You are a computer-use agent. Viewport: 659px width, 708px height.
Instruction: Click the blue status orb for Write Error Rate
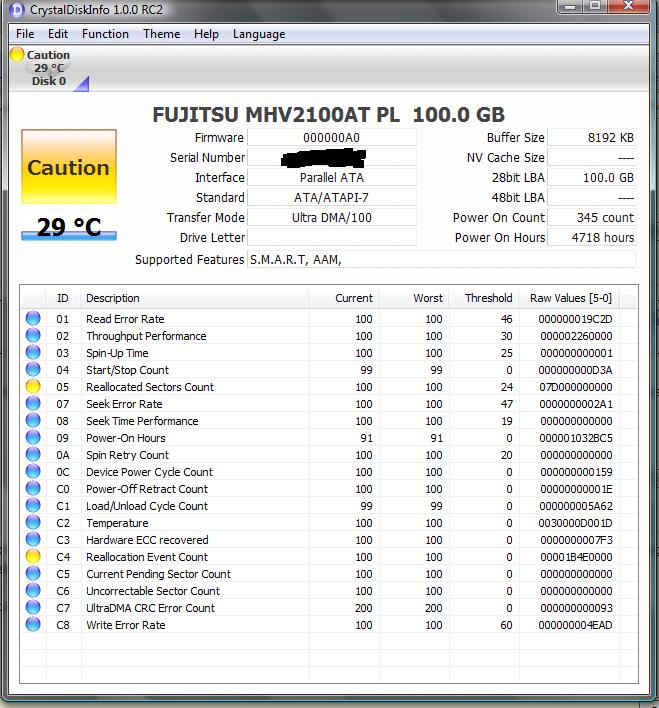(33, 624)
